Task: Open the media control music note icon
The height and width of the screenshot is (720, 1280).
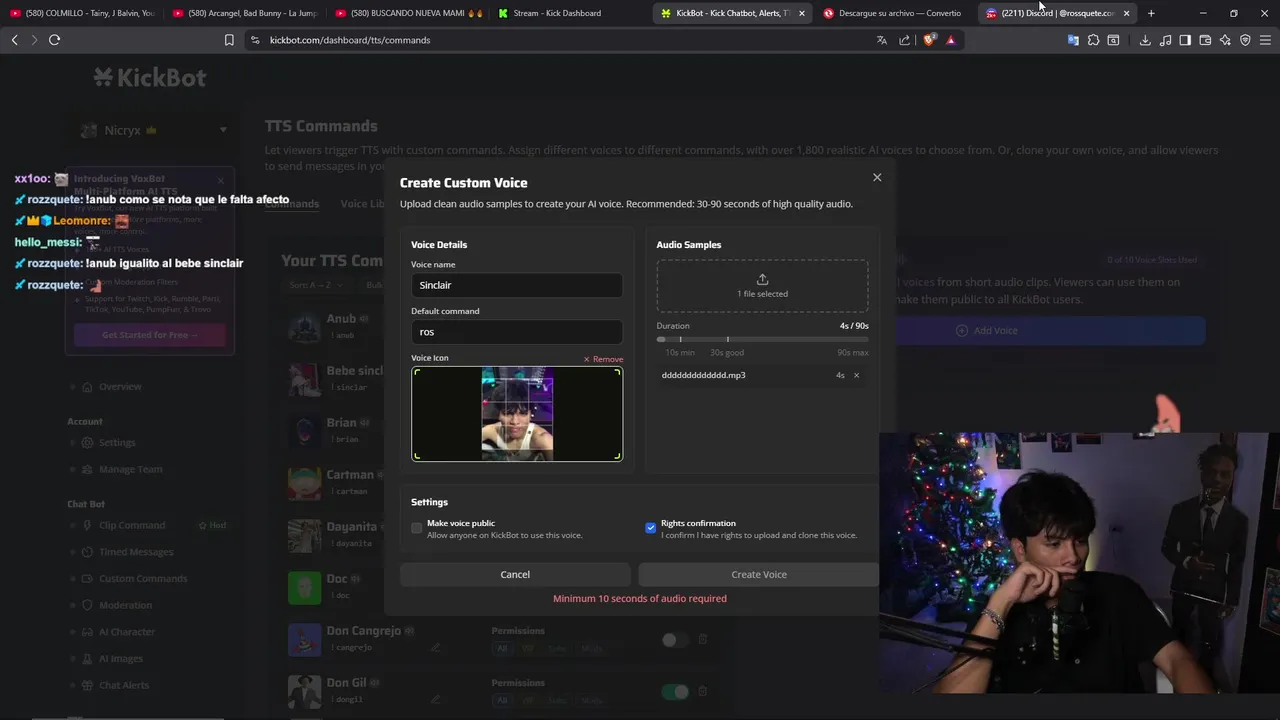Action: point(1165,40)
